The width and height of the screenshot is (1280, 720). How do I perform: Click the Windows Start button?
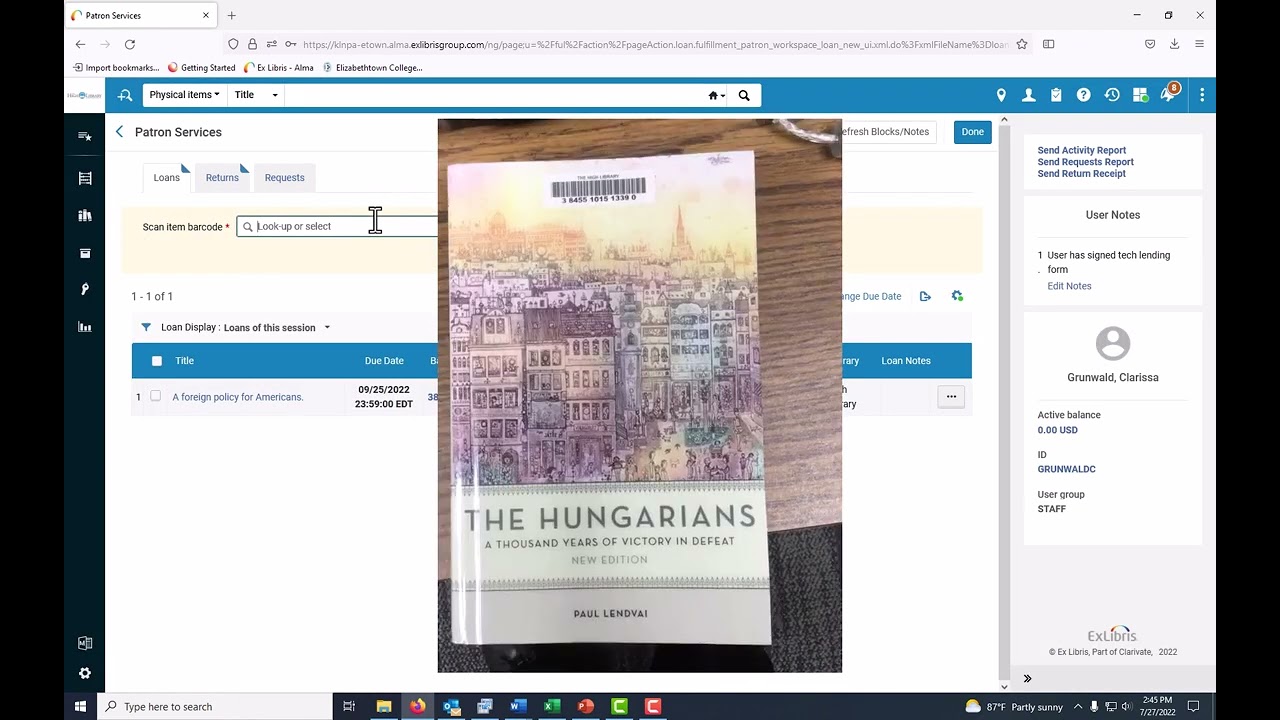81,706
